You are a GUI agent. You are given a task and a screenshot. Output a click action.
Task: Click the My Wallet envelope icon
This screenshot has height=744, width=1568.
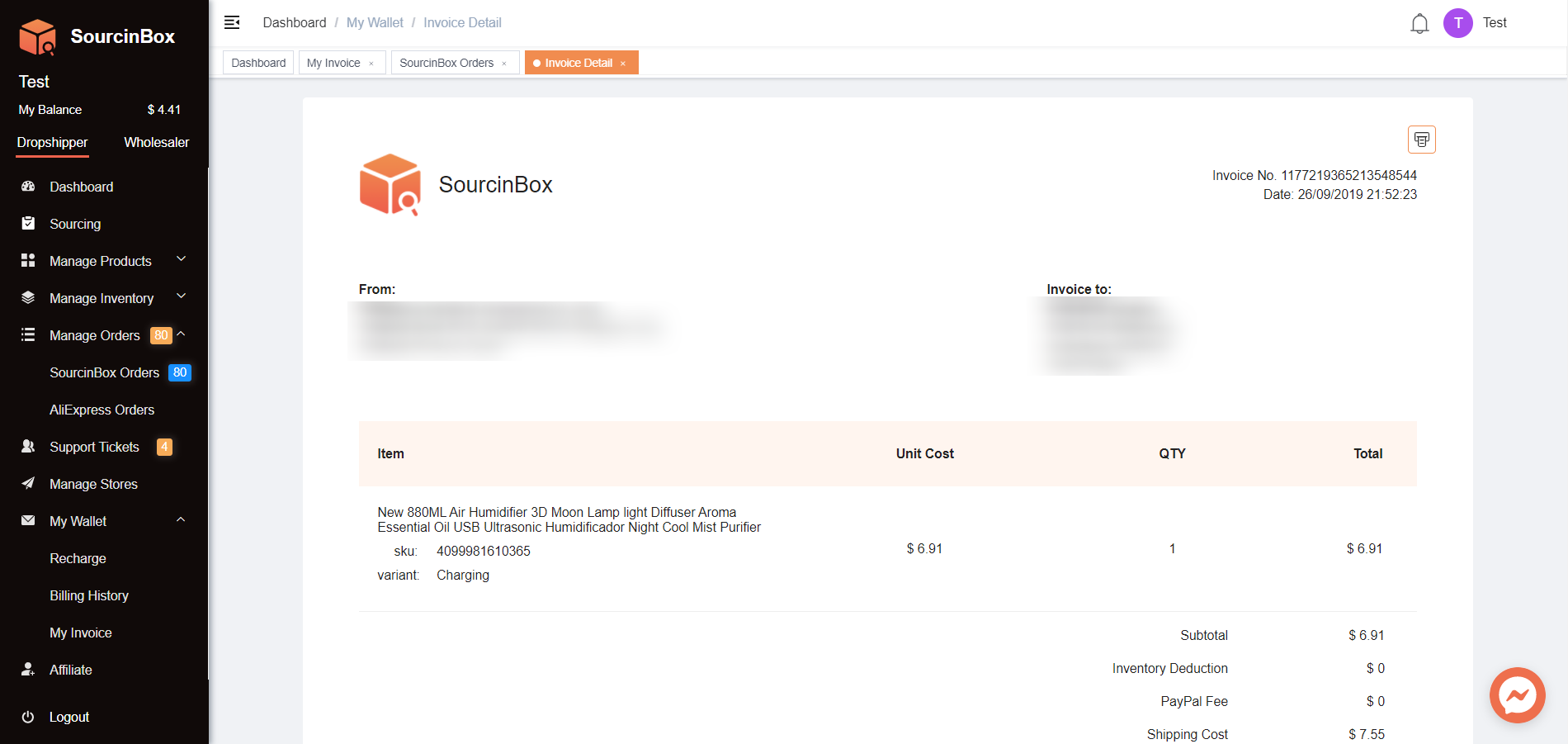point(28,520)
